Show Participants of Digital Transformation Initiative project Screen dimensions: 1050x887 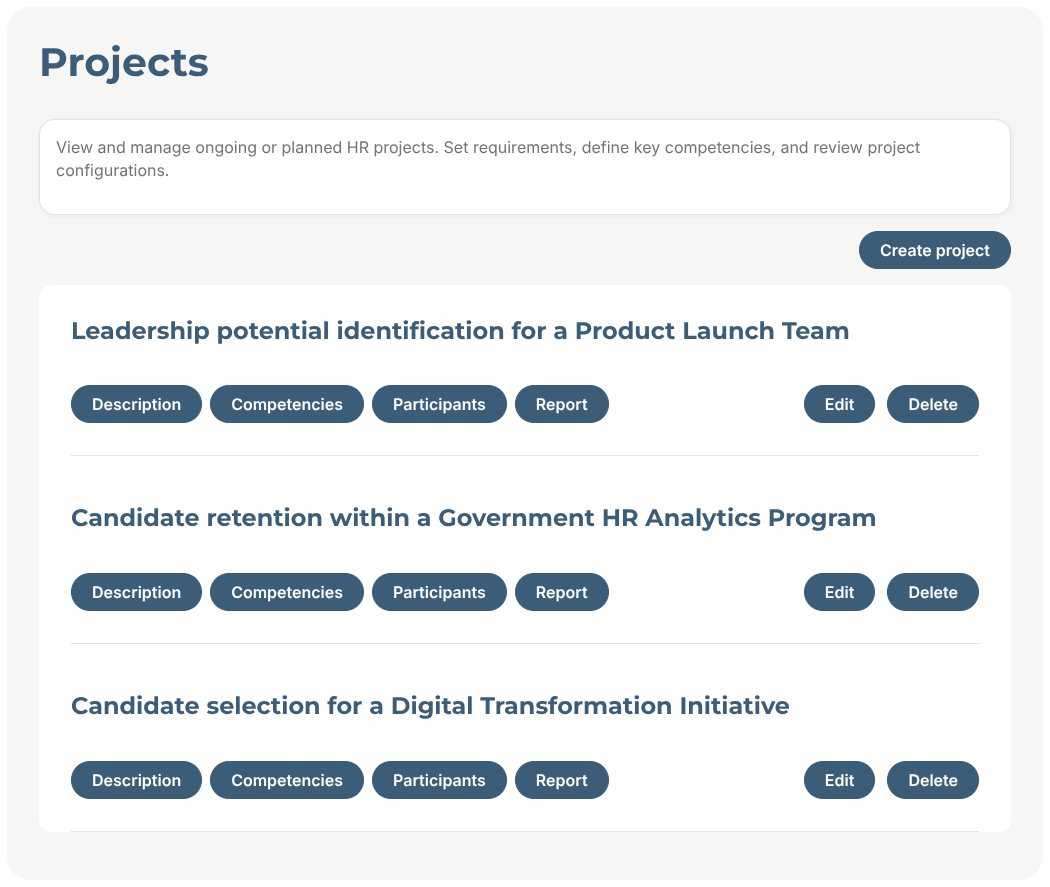click(439, 781)
